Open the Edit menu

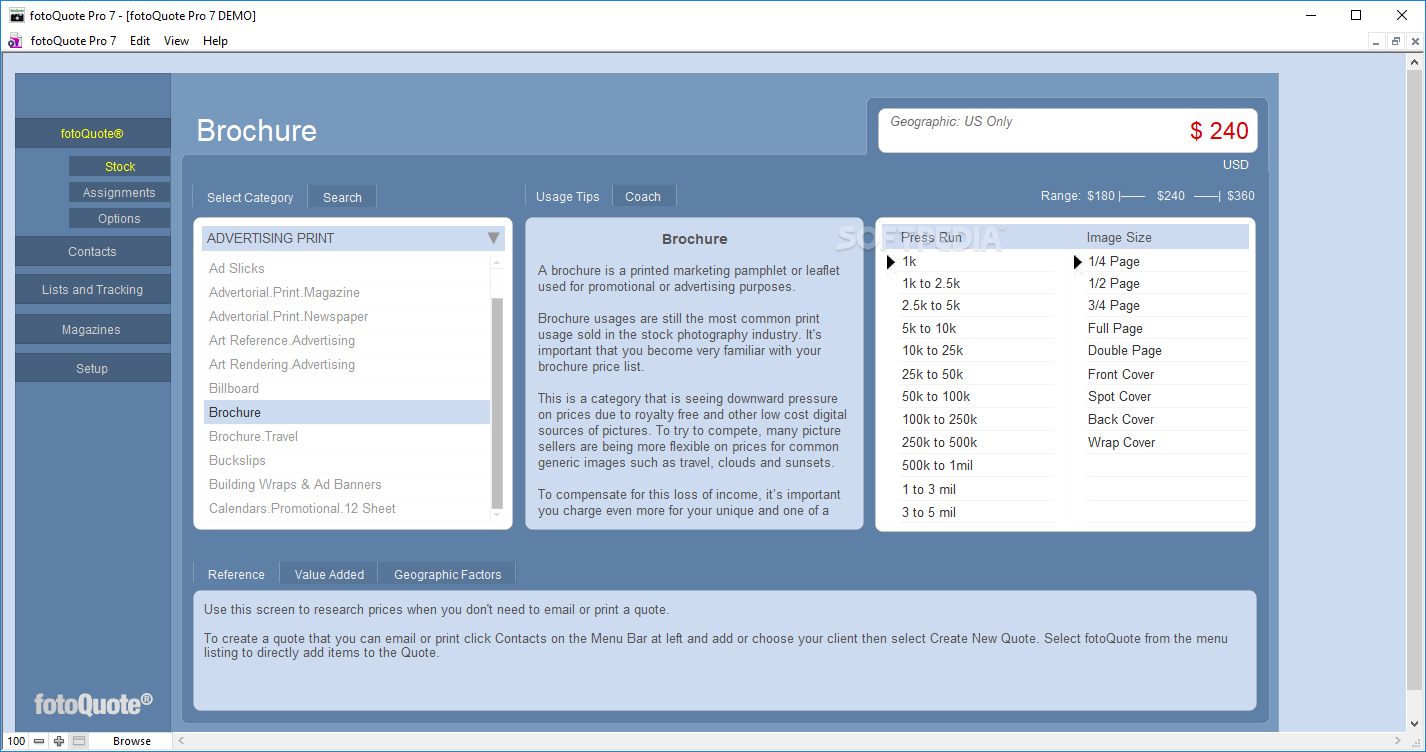click(140, 41)
